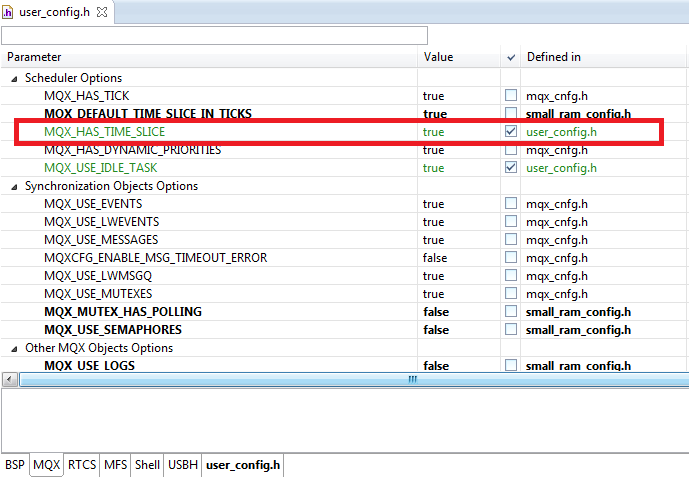Click the checkmark column header
The width and height of the screenshot is (689, 482).
511,57
